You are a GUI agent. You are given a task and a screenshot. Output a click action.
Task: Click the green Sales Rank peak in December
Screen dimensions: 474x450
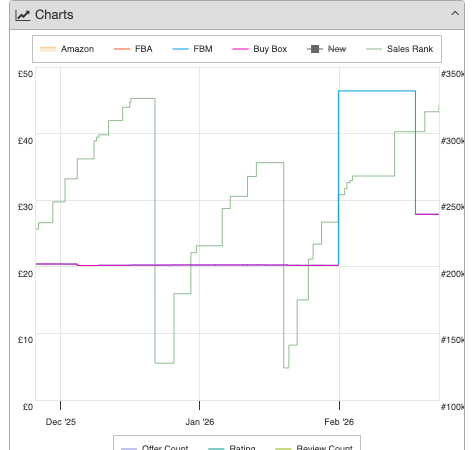click(x=143, y=98)
